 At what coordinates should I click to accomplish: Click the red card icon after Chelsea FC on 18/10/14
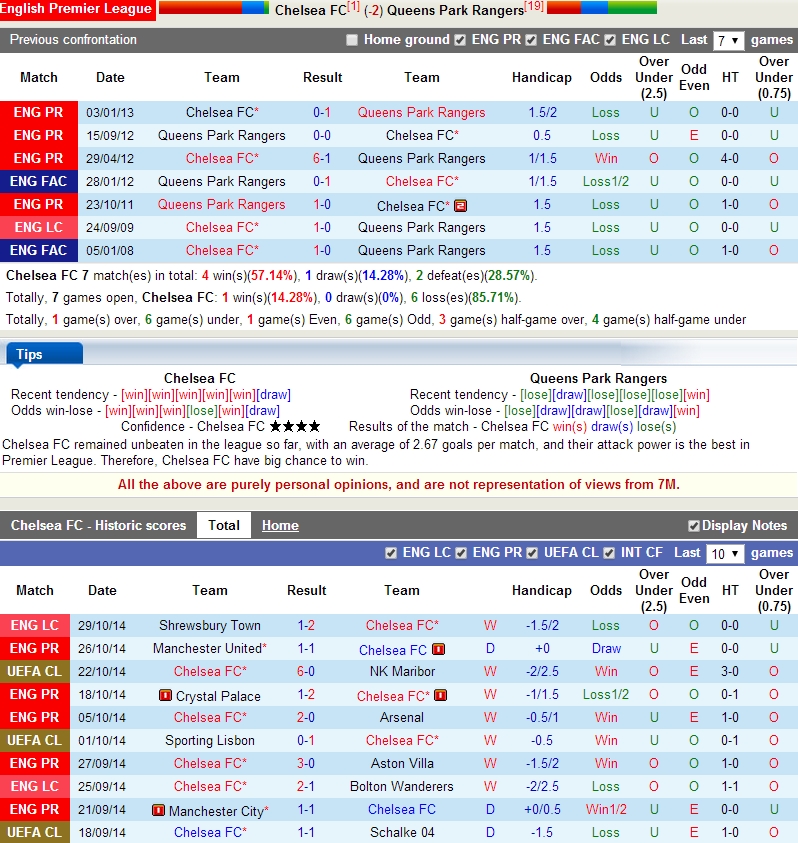coord(440,695)
